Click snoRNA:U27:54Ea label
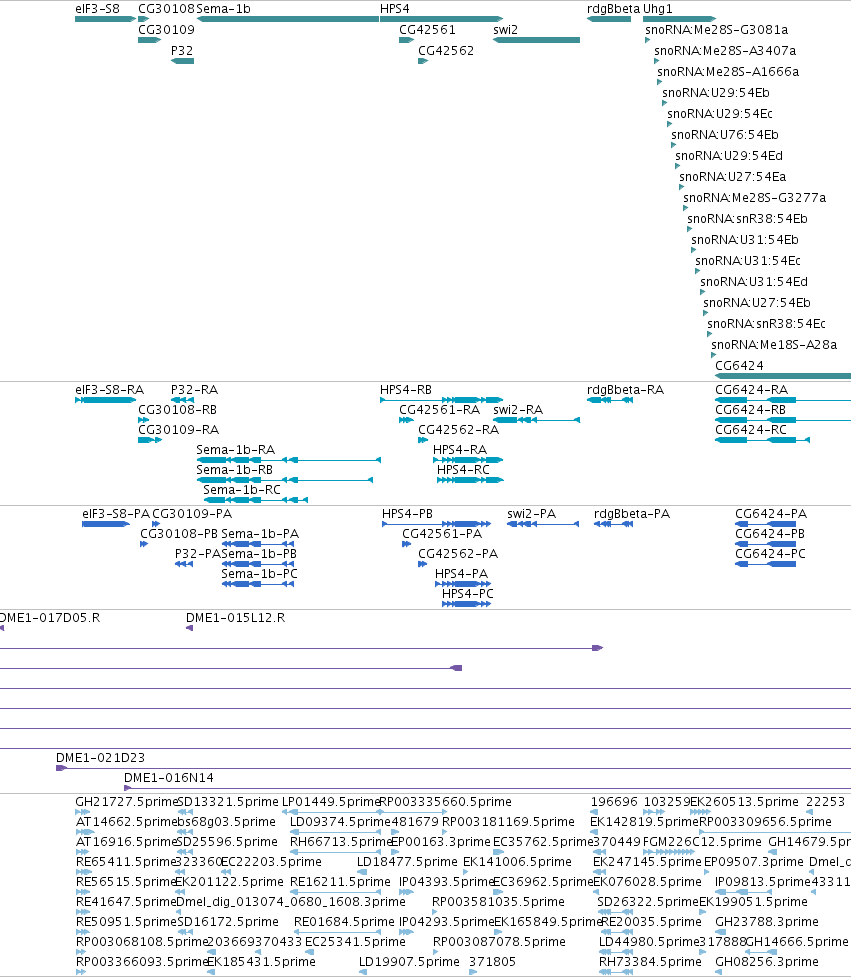Viewport: 851px width, 977px height. click(733, 178)
